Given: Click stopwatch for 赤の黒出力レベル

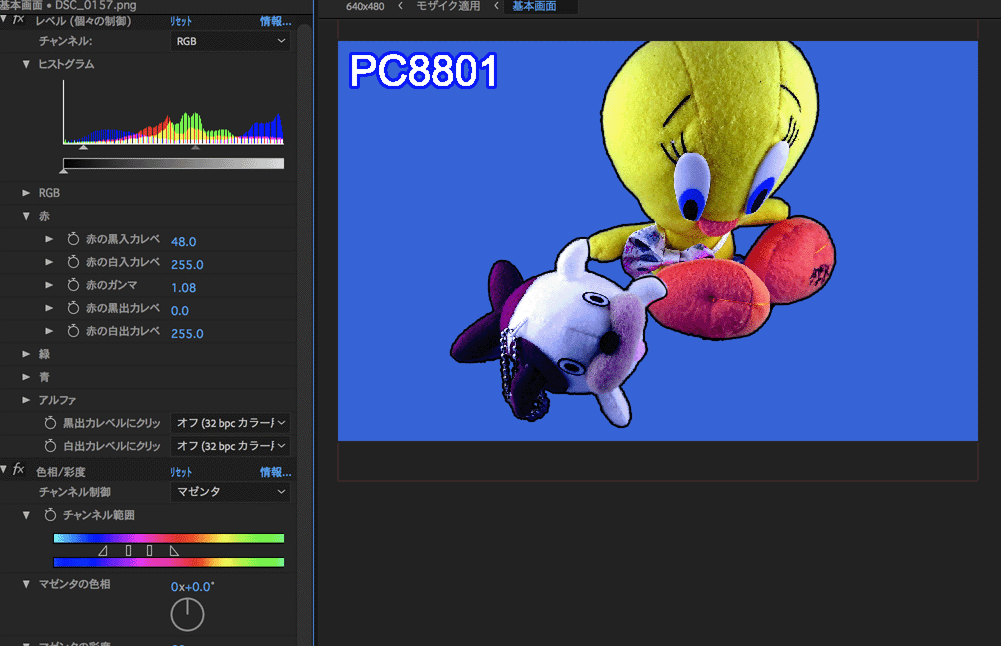Looking at the screenshot, I should (x=73, y=308).
